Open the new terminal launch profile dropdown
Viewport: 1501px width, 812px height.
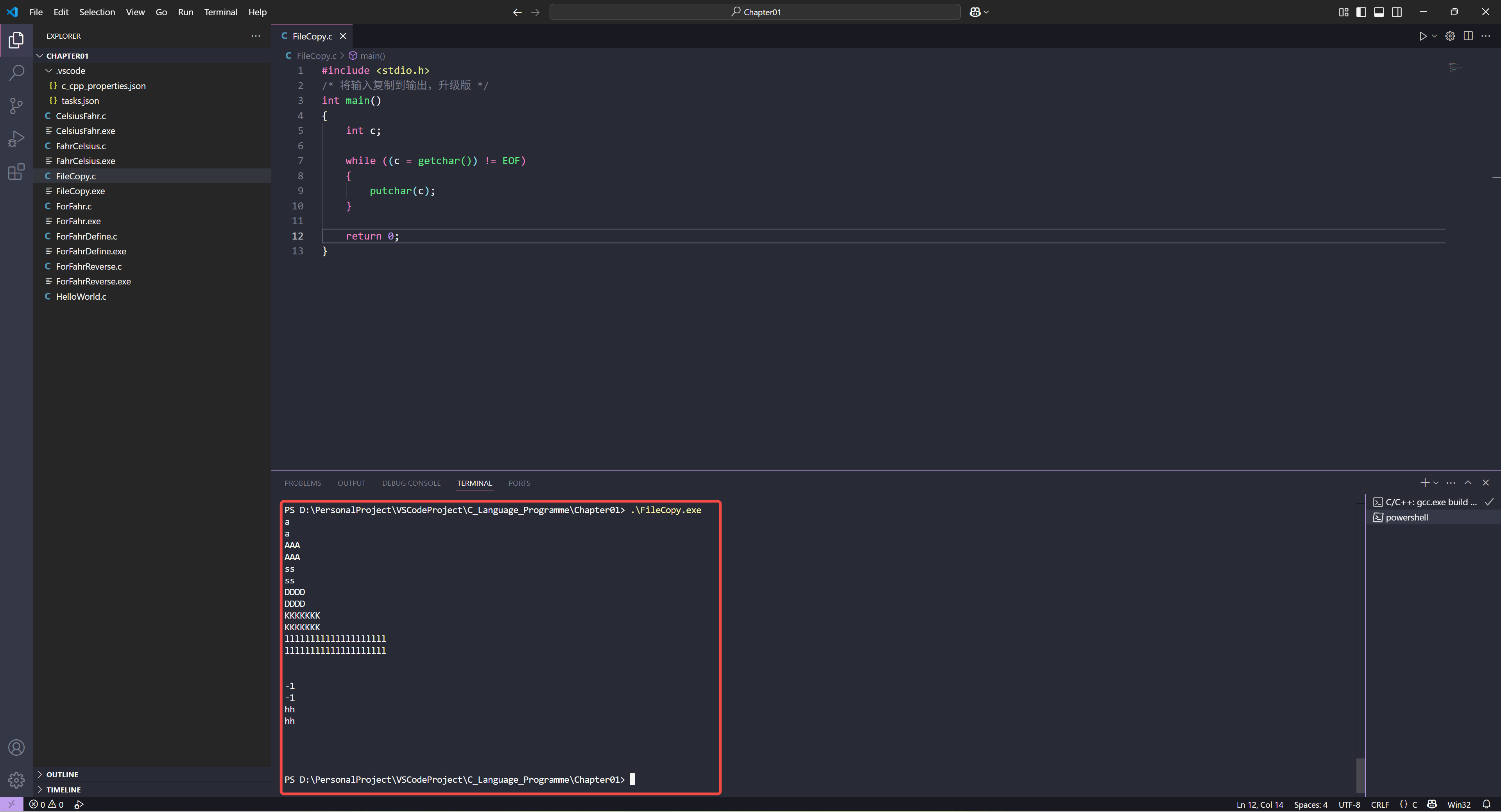point(1436,483)
